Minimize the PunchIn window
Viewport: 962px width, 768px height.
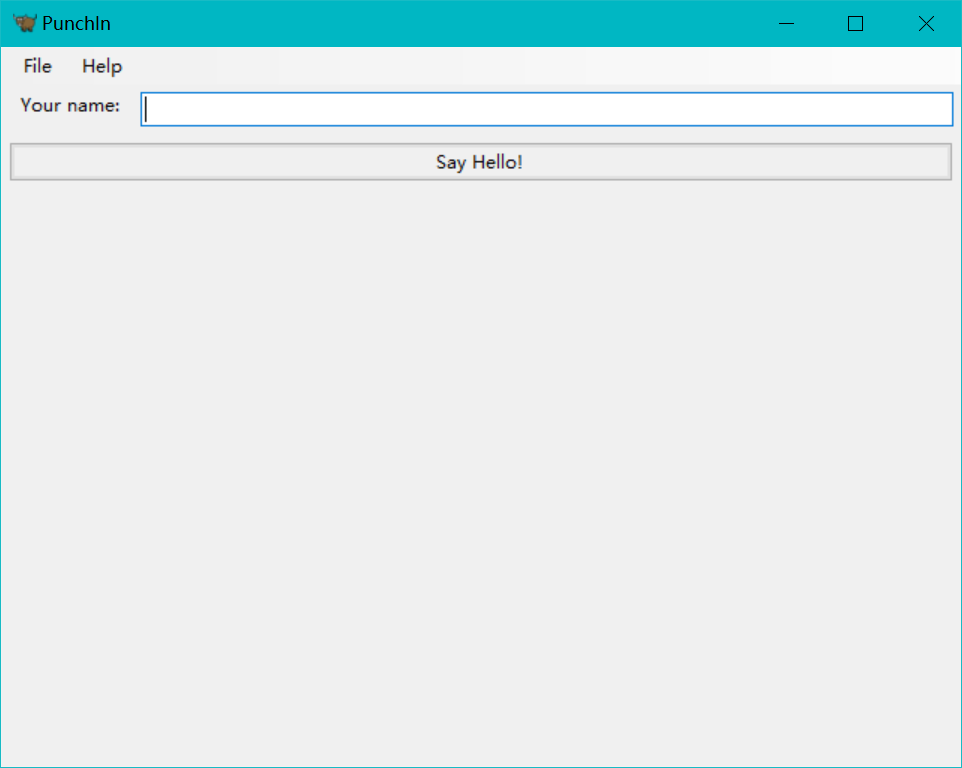tap(786, 24)
